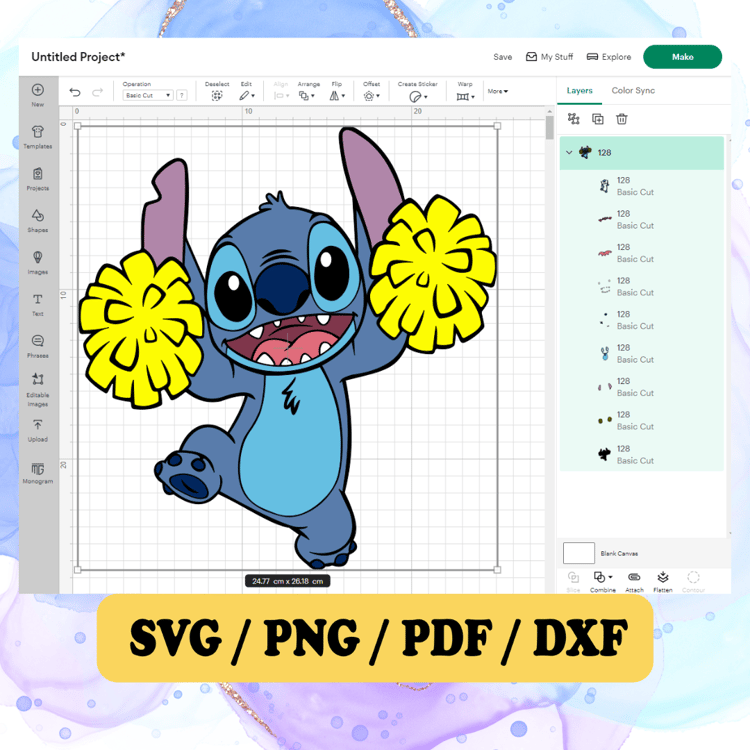Screen dimensions: 750x750
Task: Open My Stuff
Action: (549, 57)
